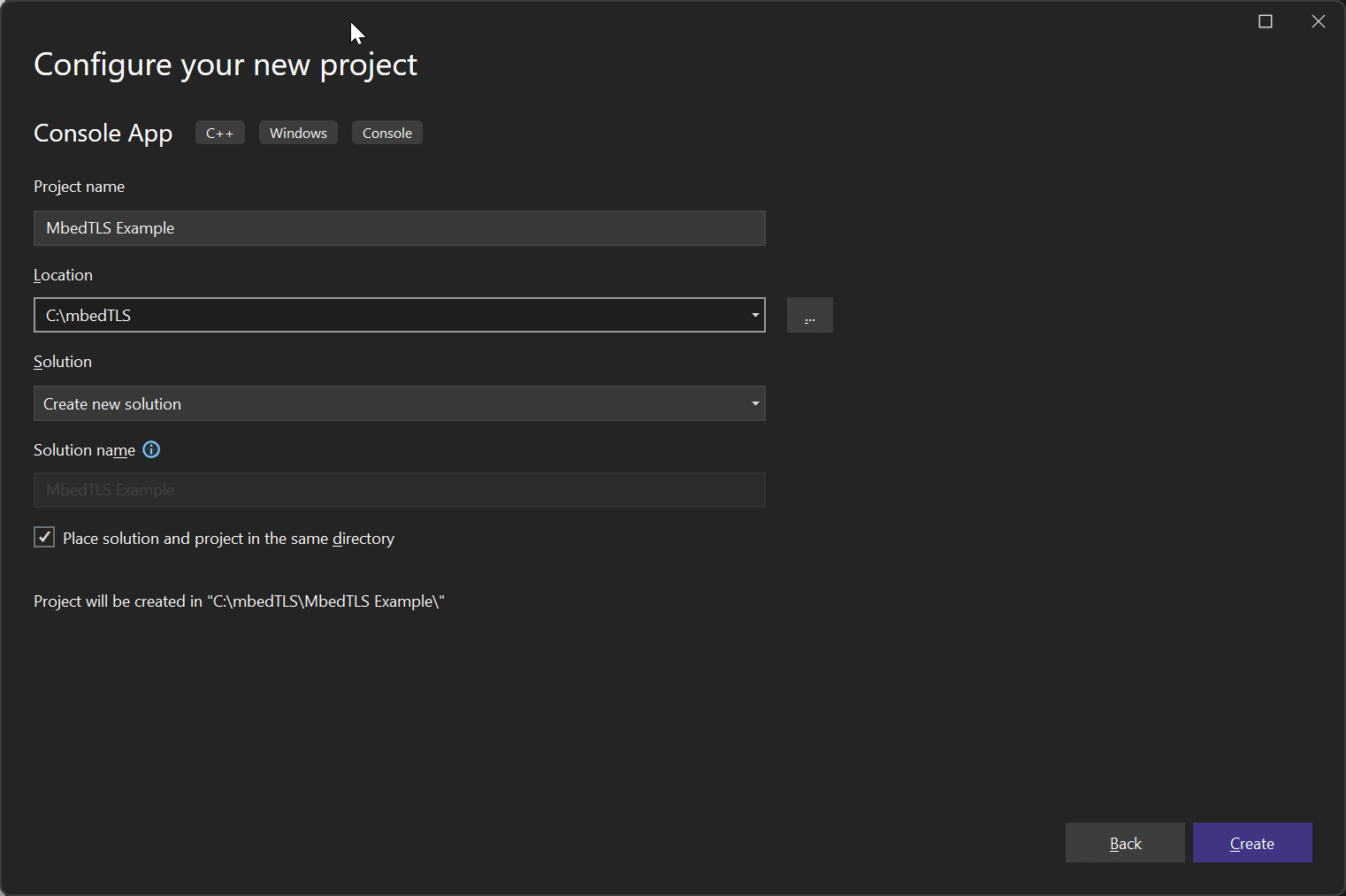Click inside the C:\mbedTLS location field
The image size is (1346, 896).
point(389,315)
